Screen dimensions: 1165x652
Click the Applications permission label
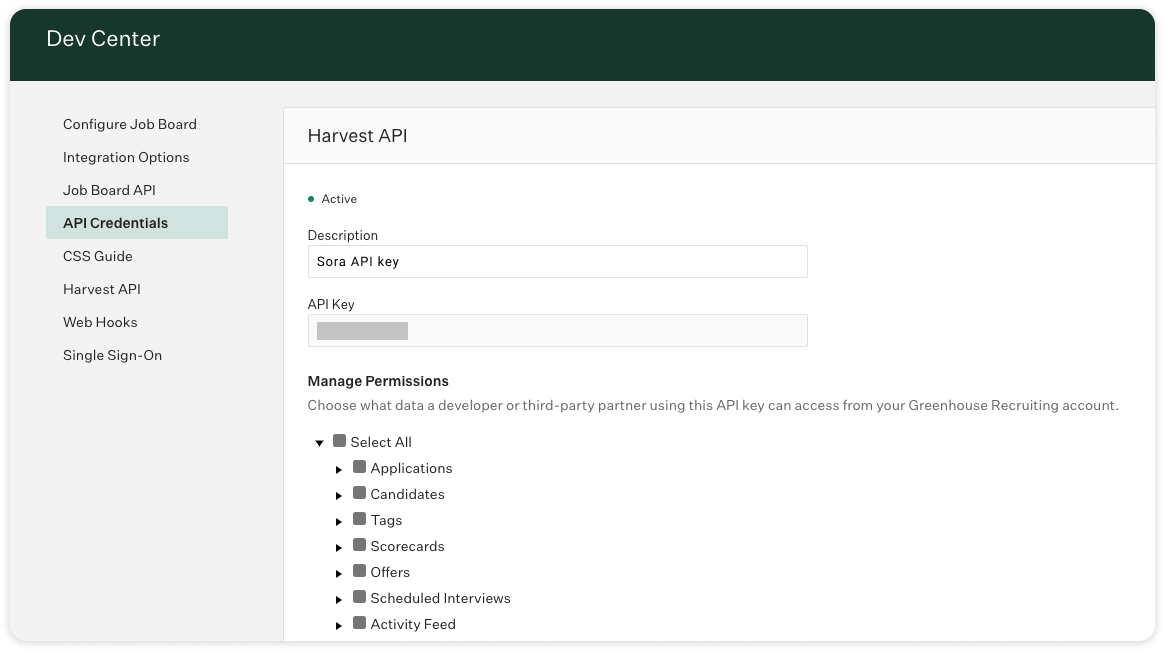[x=412, y=469]
